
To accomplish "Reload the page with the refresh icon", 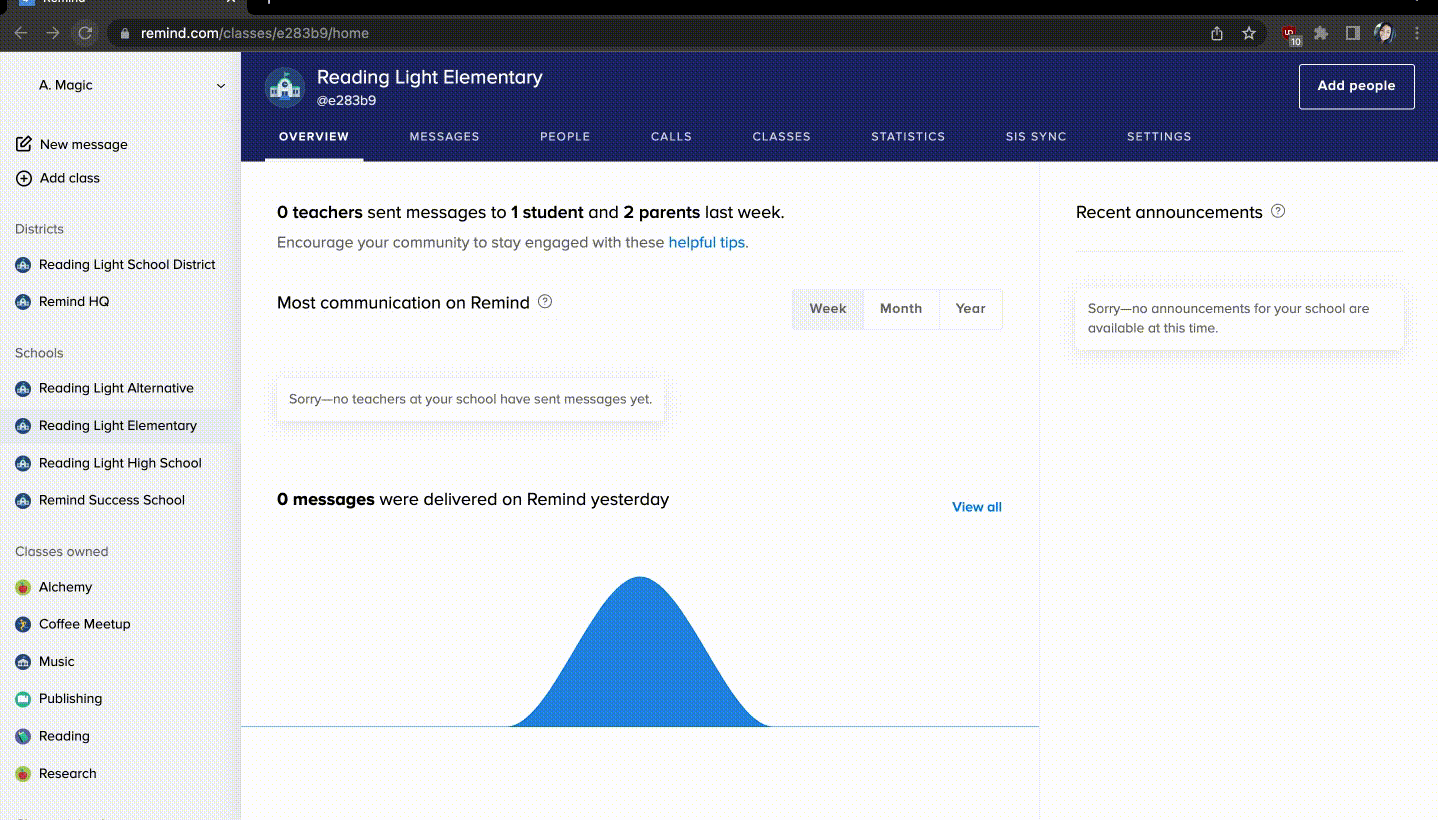I will click(x=85, y=33).
